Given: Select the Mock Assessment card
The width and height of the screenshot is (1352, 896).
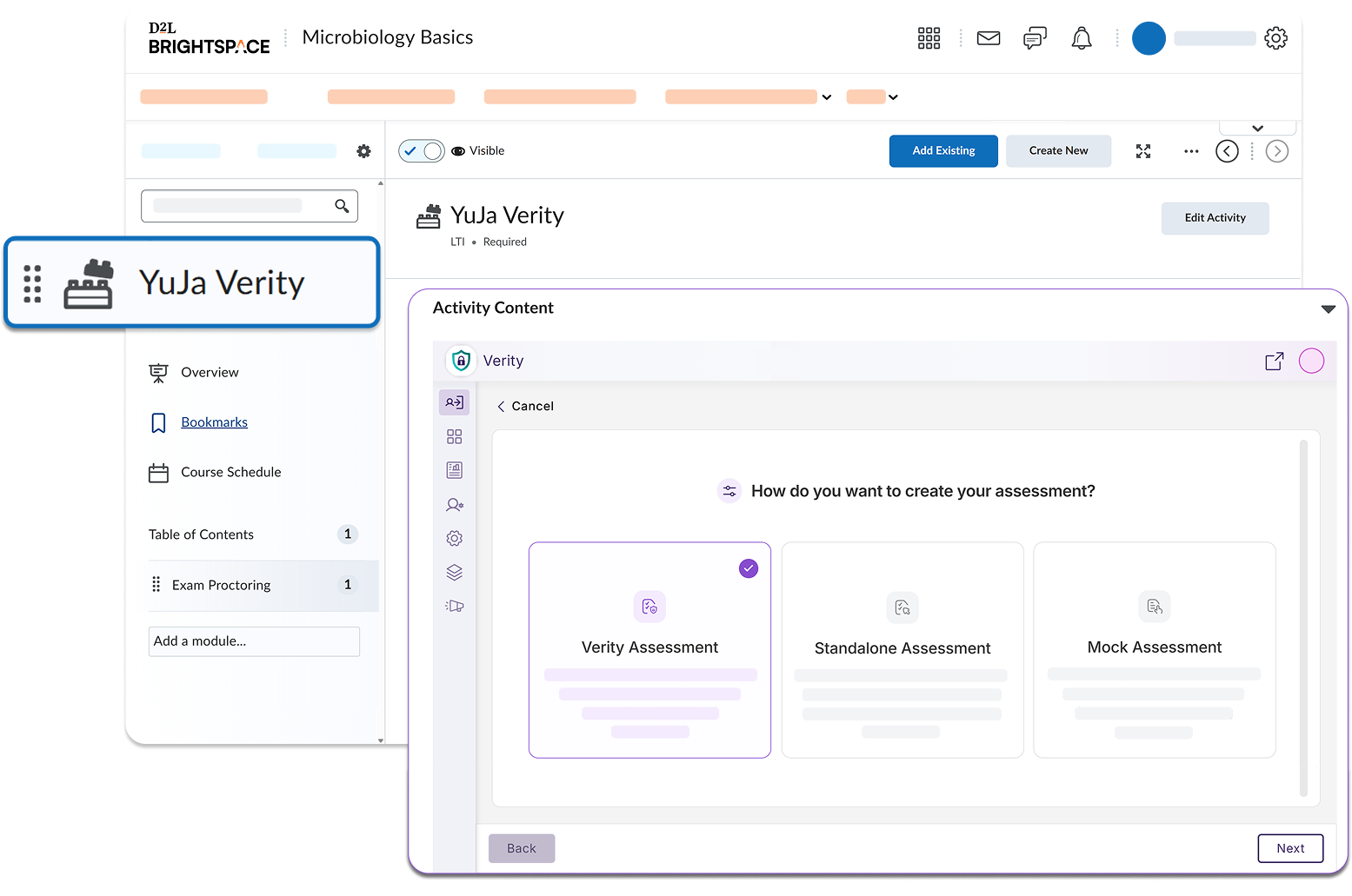Looking at the screenshot, I should click(x=1155, y=650).
